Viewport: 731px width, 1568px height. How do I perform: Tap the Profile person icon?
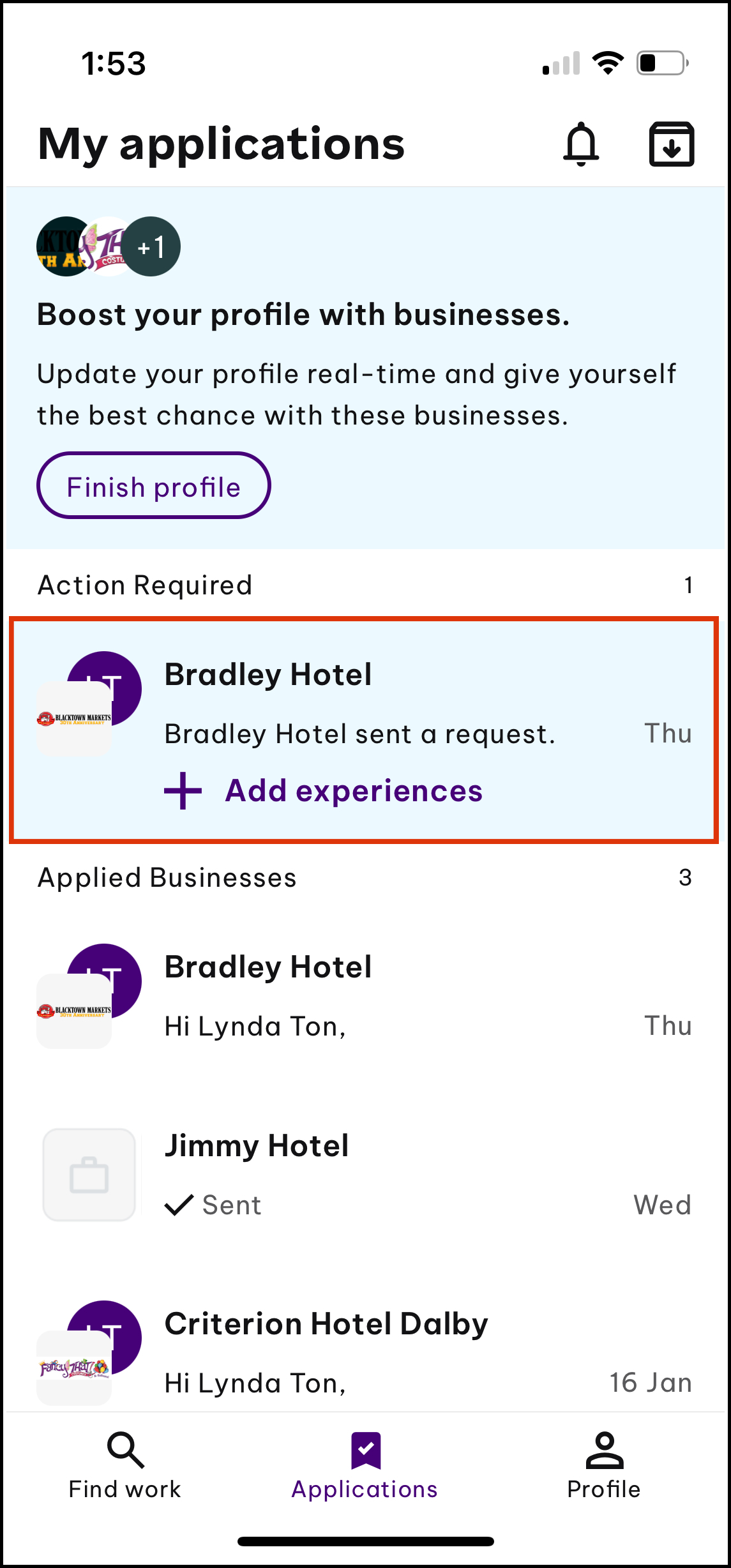(x=604, y=1450)
